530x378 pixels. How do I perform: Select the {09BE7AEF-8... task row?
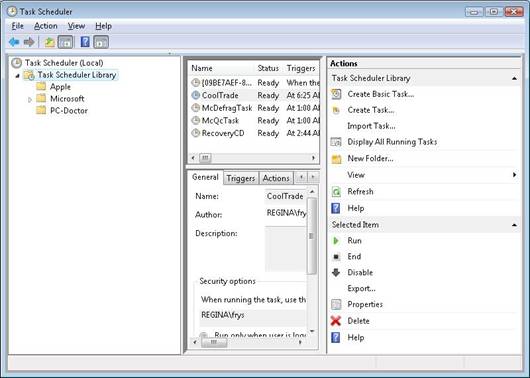click(254, 83)
